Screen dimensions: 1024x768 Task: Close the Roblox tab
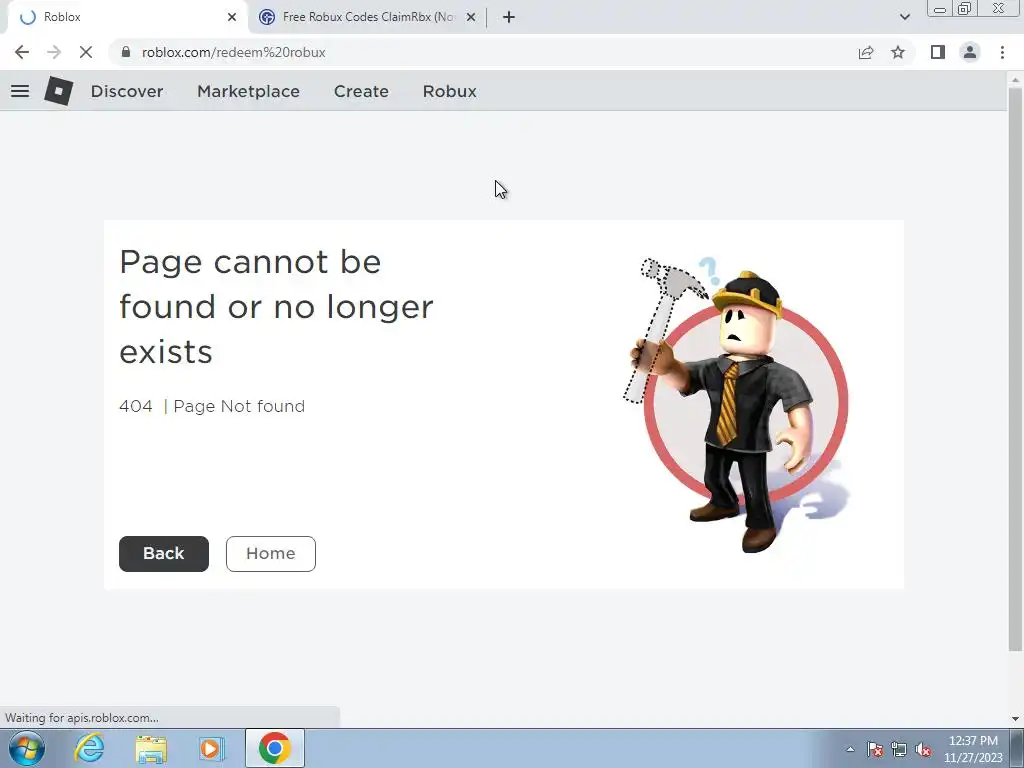click(232, 17)
